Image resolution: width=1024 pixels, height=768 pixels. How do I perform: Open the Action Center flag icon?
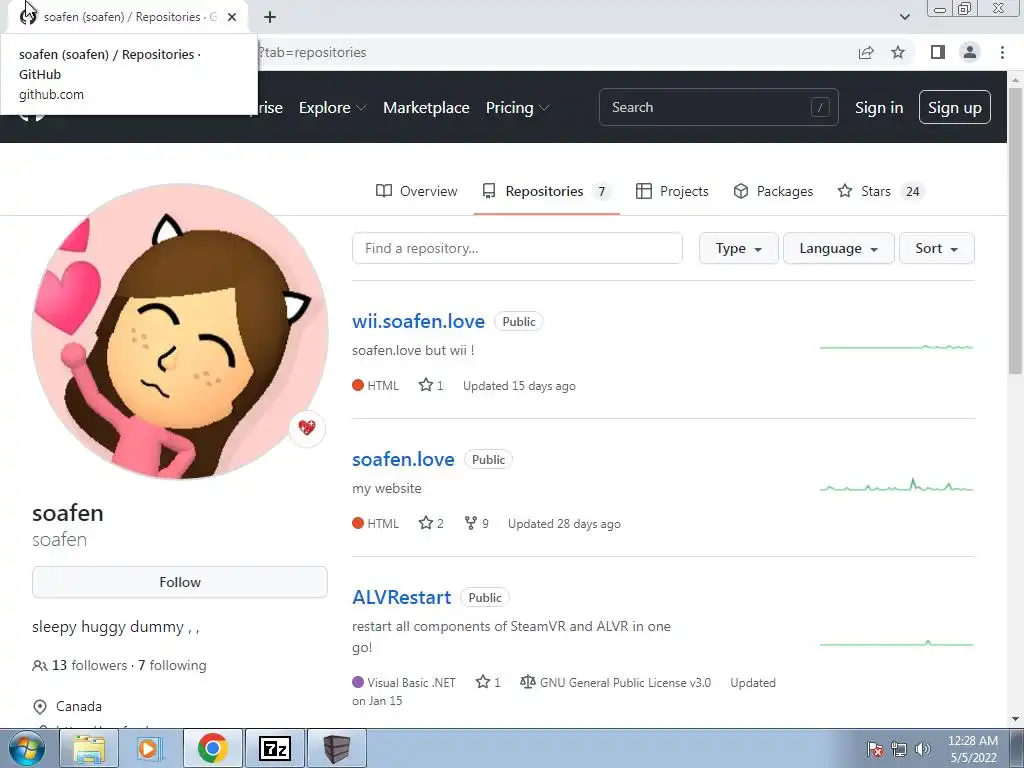click(874, 749)
